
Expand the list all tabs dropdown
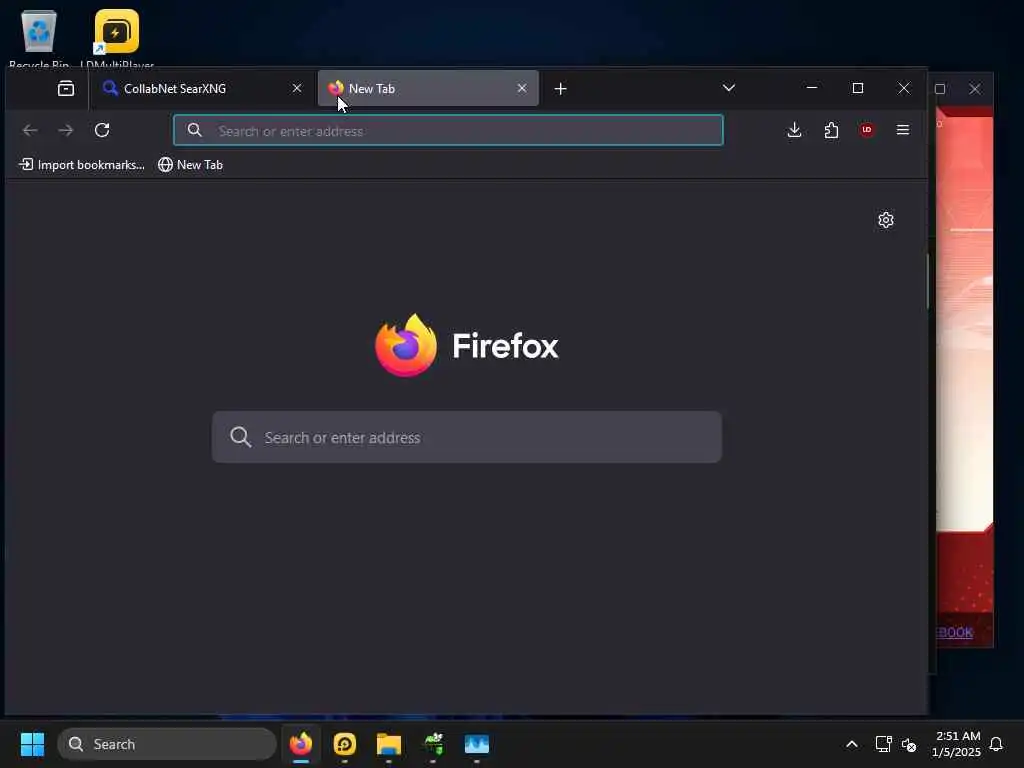pos(729,88)
